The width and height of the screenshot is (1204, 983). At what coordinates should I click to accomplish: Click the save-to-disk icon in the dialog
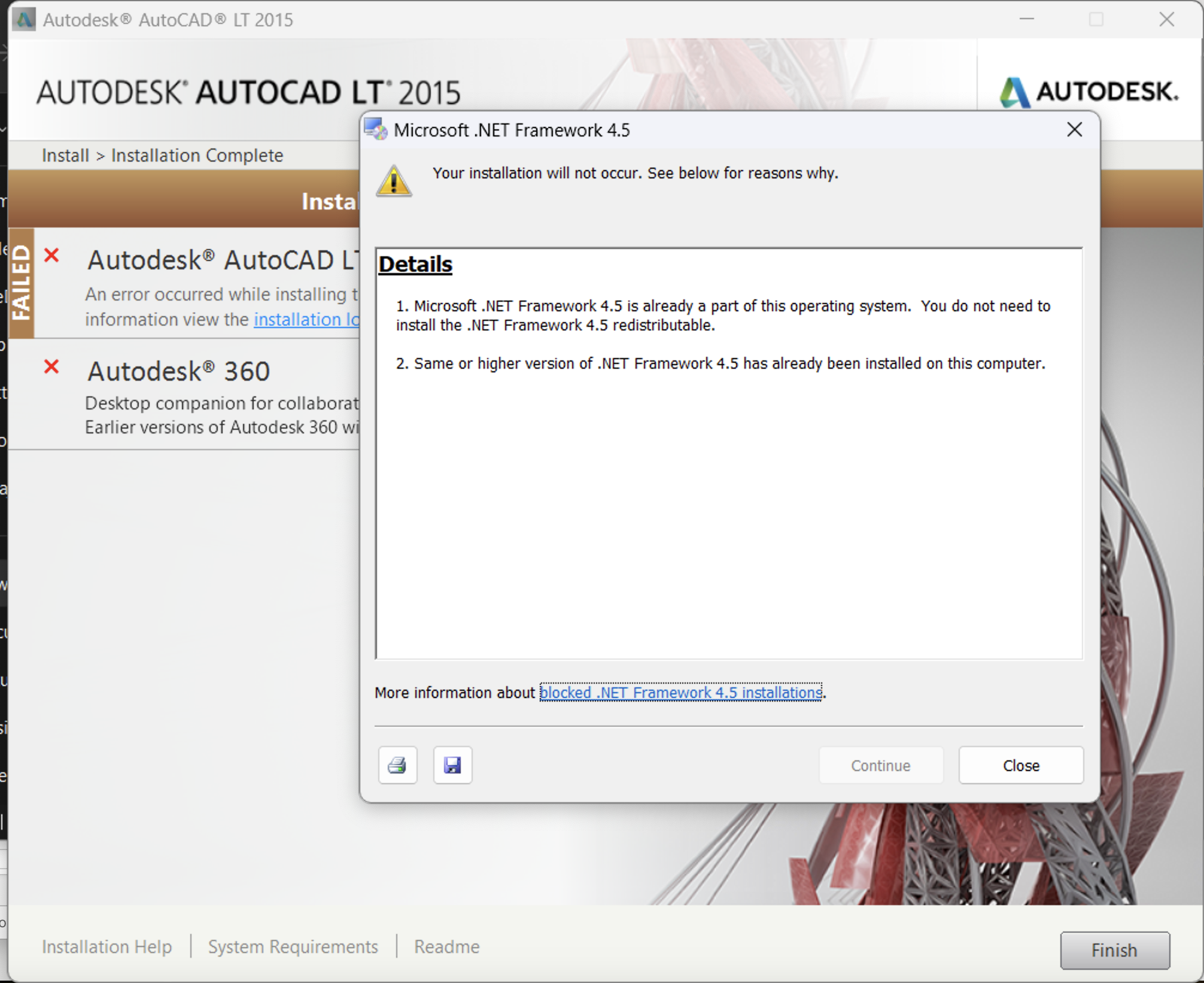(453, 766)
